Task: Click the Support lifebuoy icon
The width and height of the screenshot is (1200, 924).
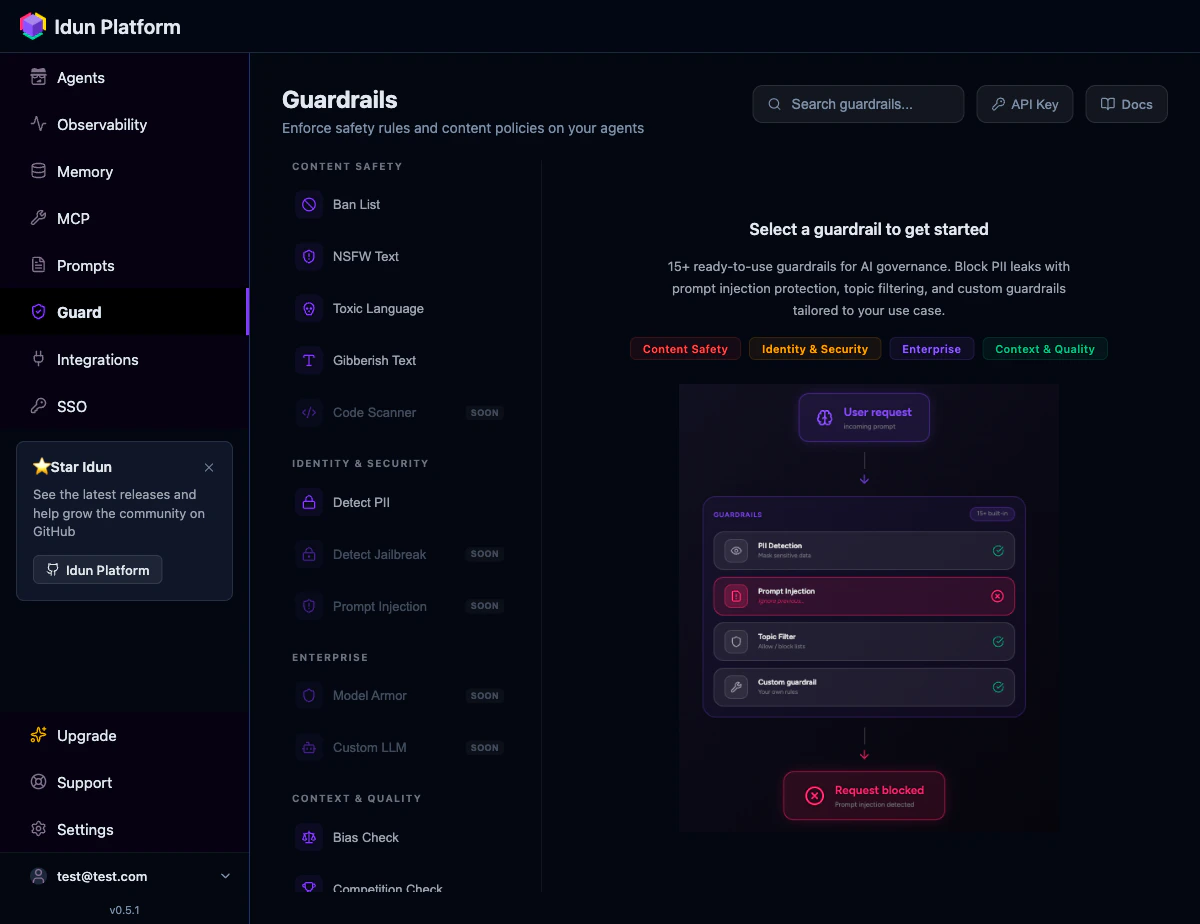Action: click(39, 782)
